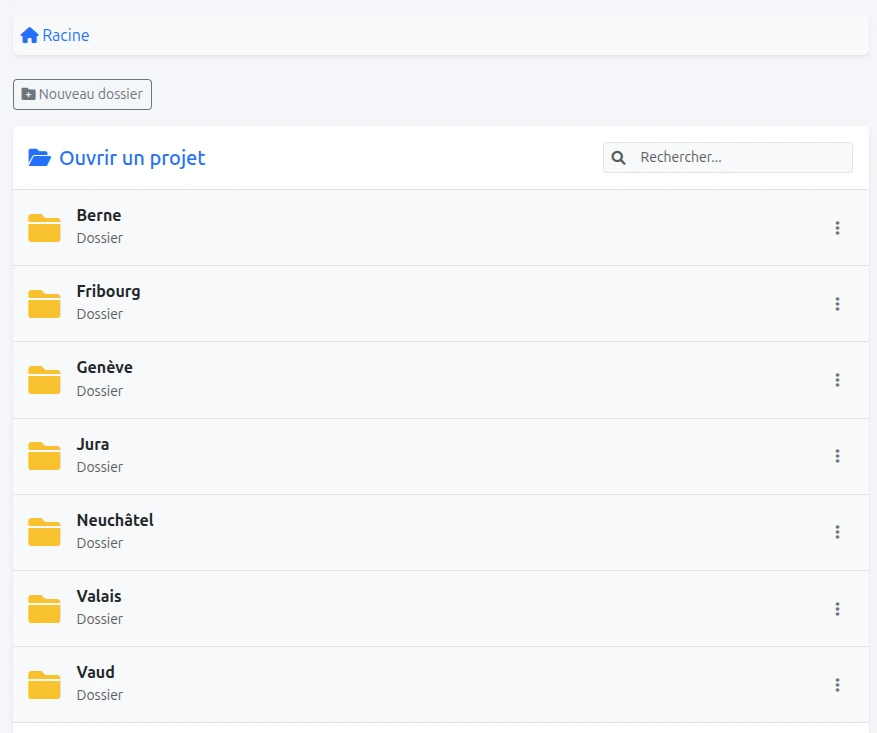Click the Valais folder icon
Viewport: 877px width, 733px height.
pyautogui.click(x=44, y=608)
